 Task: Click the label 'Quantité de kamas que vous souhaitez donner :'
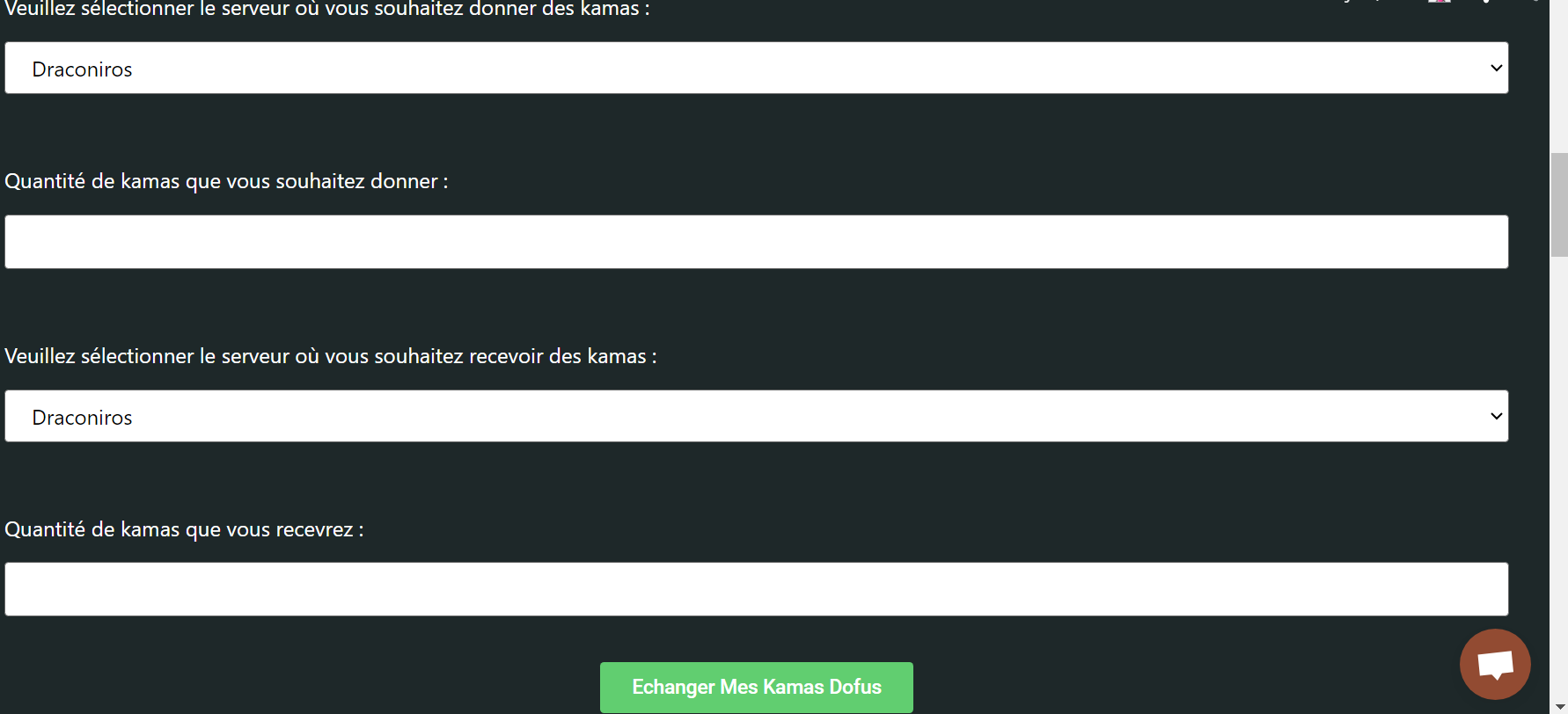[226, 181]
